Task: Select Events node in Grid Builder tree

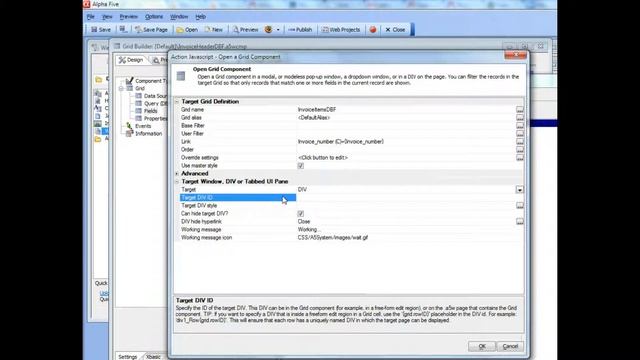Action: coord(139,126)
